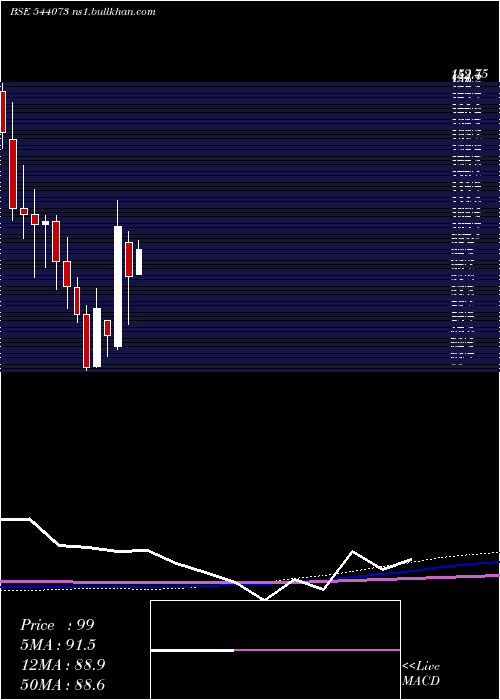Click the last white candlestick on the right
Screen dimensions: 500x700
pyautogui.click(x=139, y=262)
